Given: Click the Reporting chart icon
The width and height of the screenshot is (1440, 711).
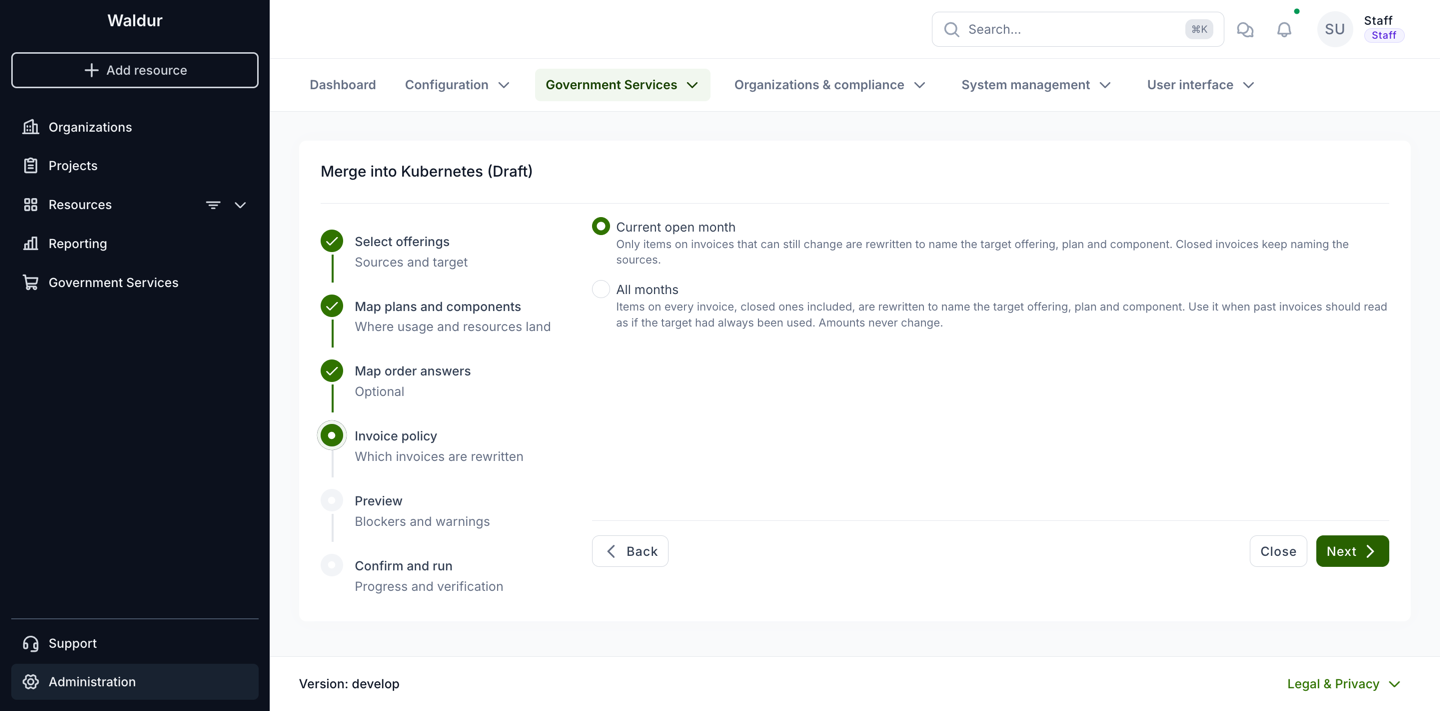Looking at the screenshot, I should click(31, 244).
